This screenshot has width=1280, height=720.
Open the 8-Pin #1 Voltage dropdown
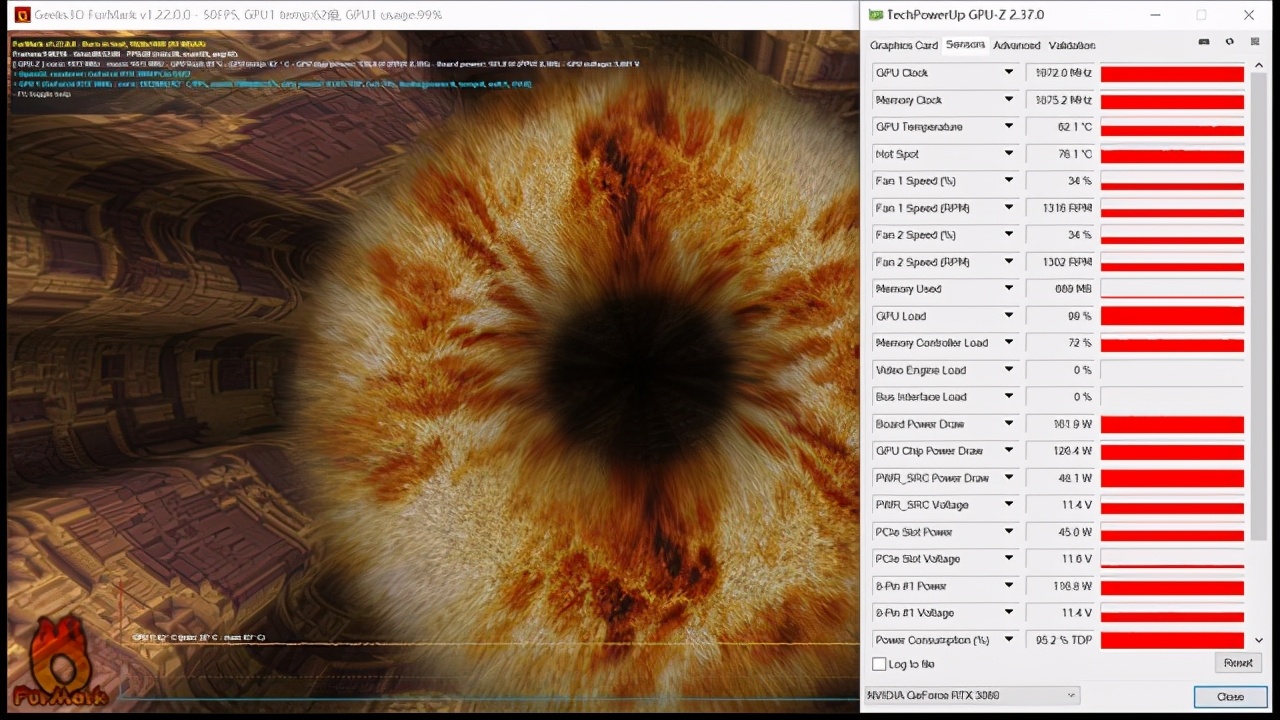coord(1009,613)
